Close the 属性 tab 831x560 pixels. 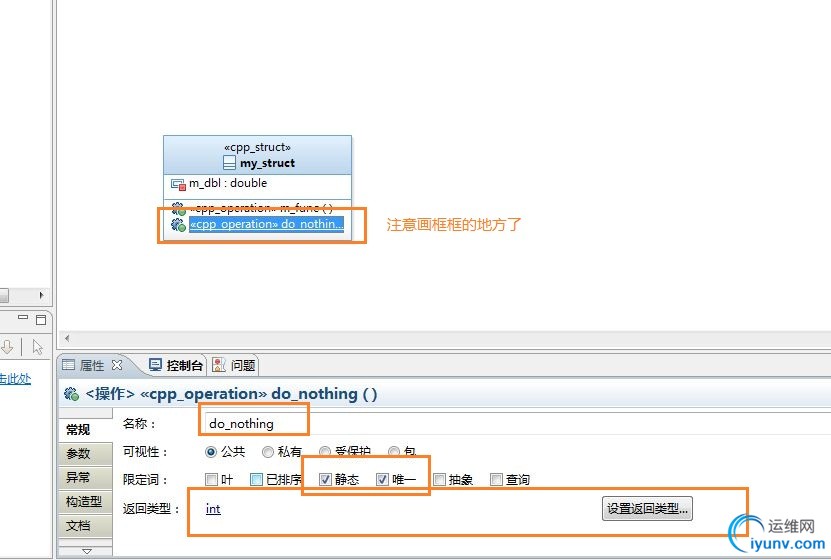[x=117, y=365]
